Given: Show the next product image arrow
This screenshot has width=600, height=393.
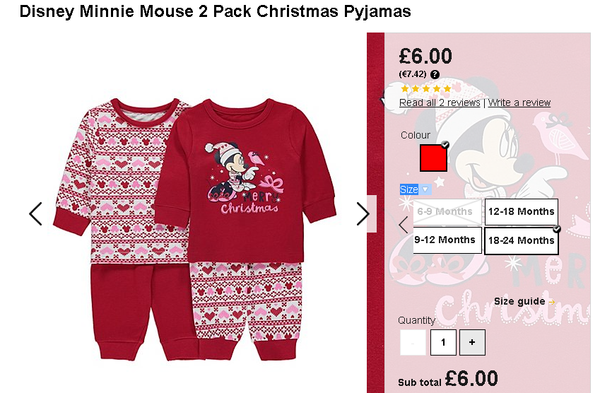Looking at the screenshot, I should (x=363, y=214).
